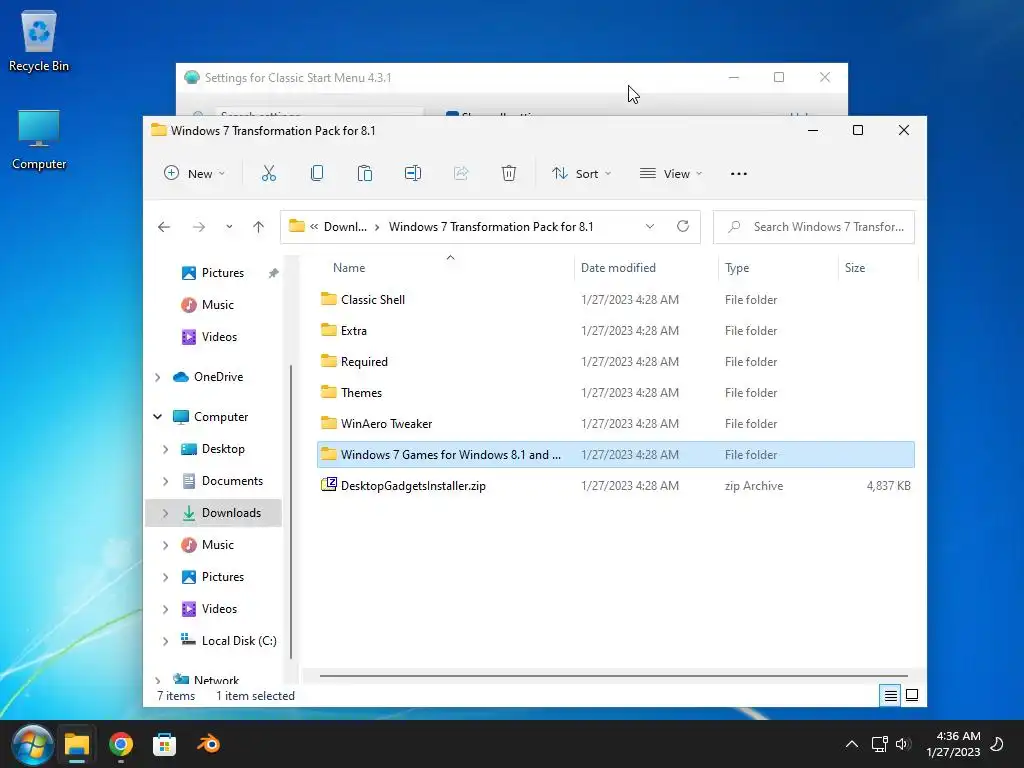Close the Classic Start Menu settings window

click(x=825, y=77)
